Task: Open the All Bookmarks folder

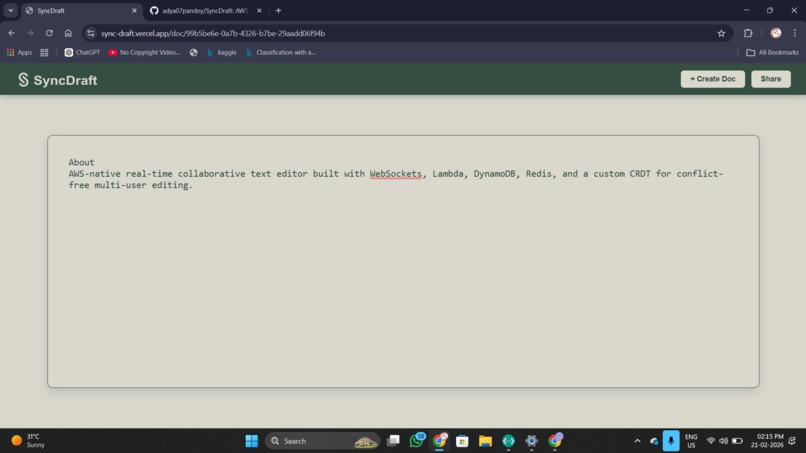Action: click(x=772, y=52)
